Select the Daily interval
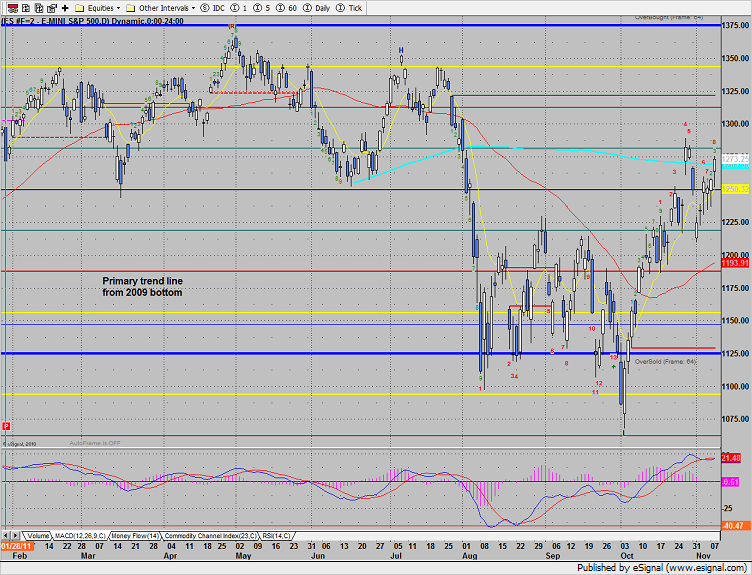Viewport: 752px width, 575px height. point(317,8)
